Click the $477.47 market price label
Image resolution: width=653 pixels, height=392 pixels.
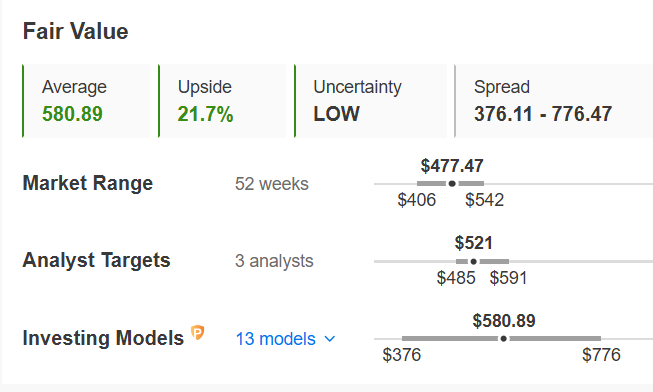point(452,166)
